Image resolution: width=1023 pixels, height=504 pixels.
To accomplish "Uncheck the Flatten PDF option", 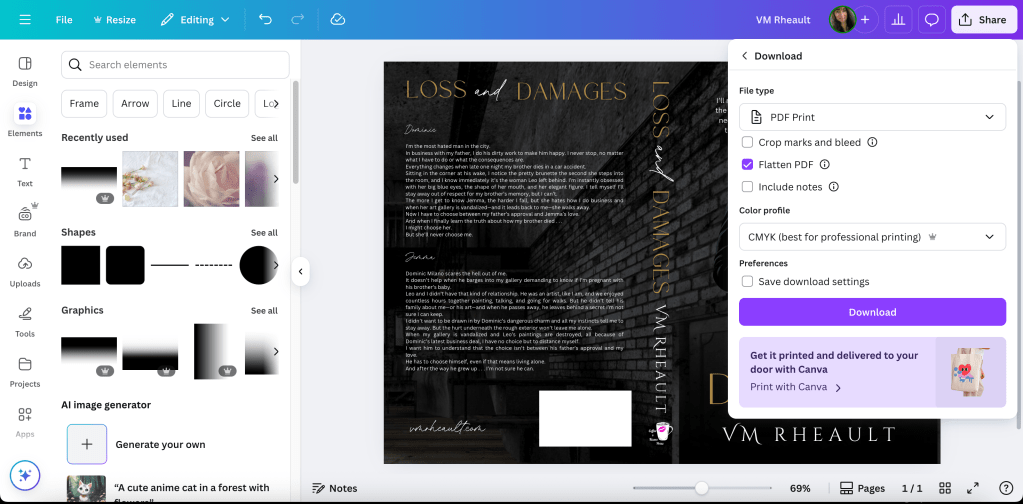I will pos(747,165).
